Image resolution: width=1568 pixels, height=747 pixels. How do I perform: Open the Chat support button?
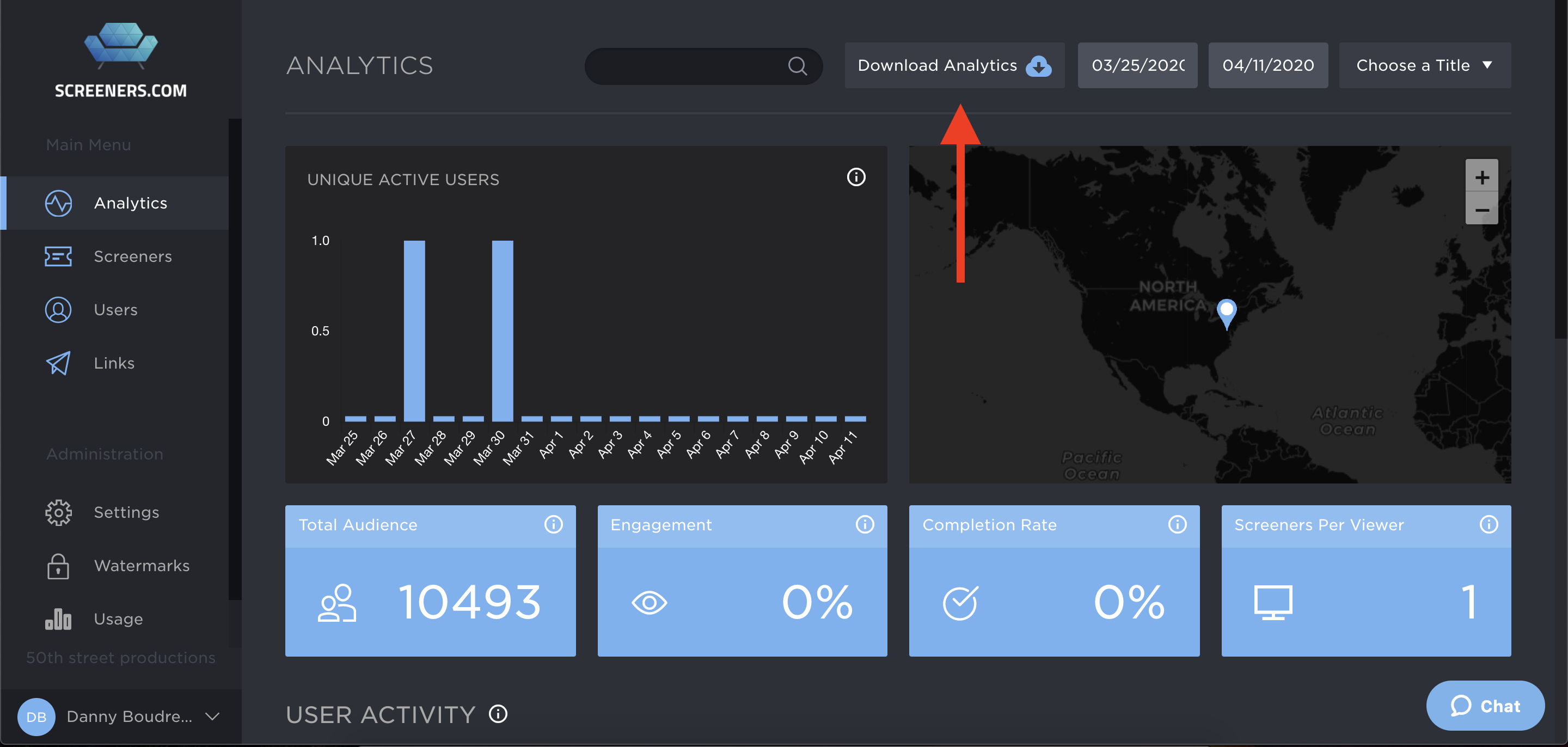click(1485, 706)
